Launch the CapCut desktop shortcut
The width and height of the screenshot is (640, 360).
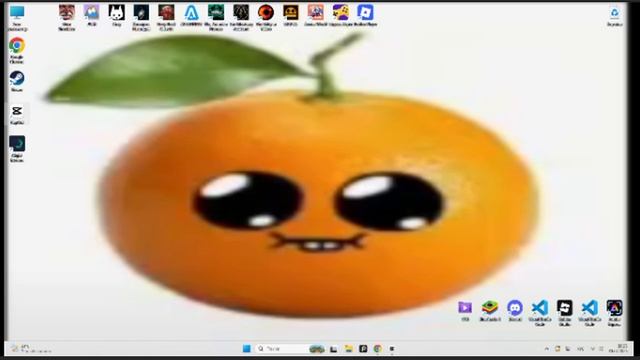coord(17,114)
